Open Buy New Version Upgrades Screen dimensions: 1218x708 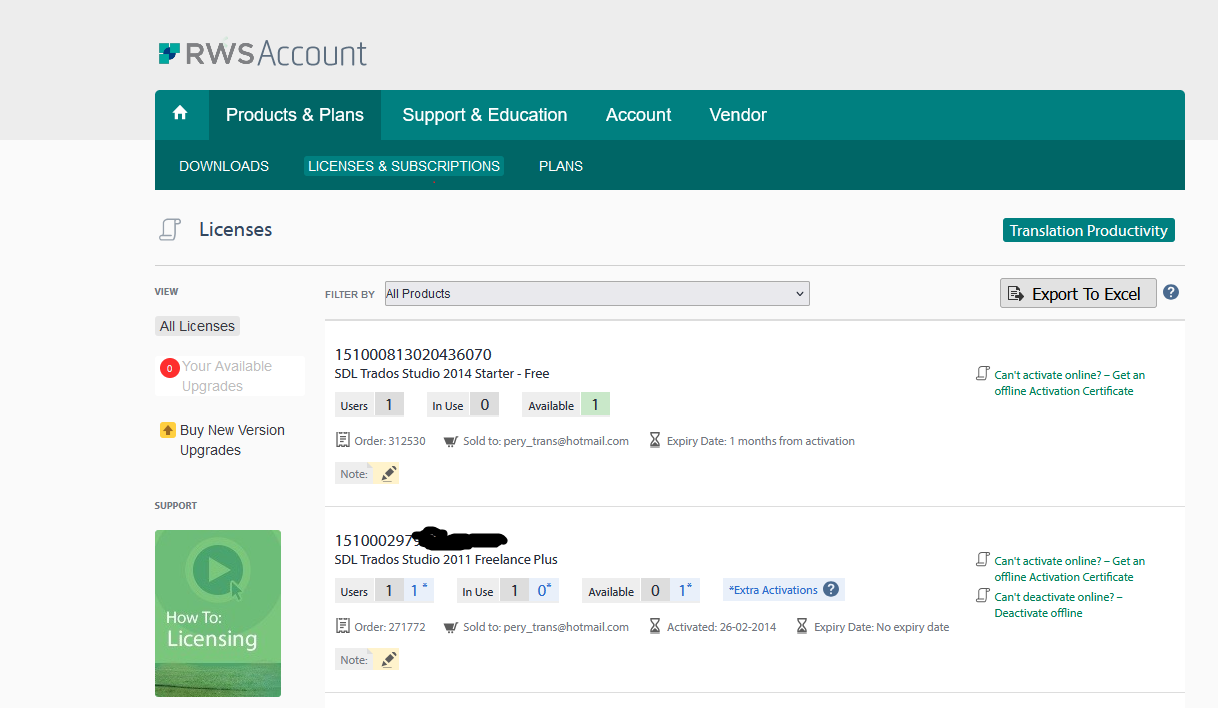pos(230,439)
